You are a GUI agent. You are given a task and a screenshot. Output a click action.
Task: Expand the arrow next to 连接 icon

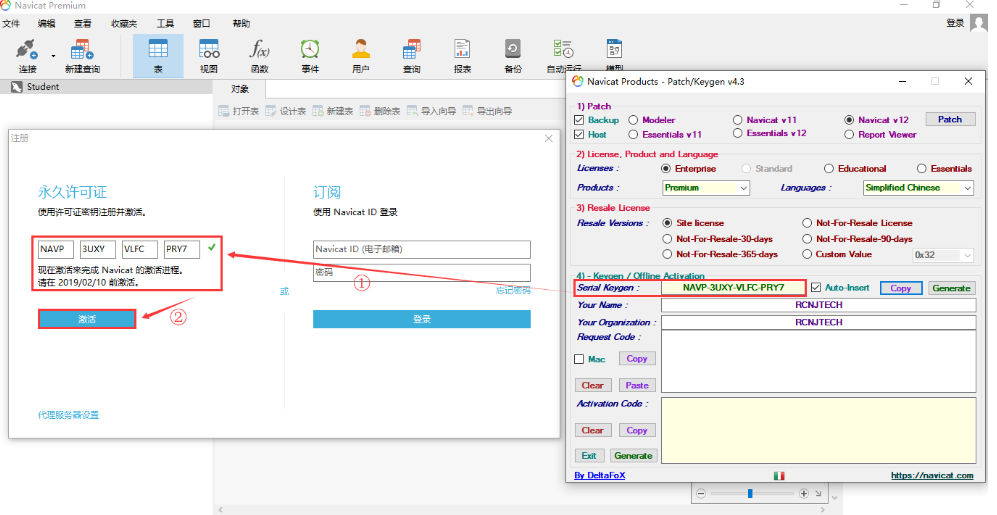(53, 56)
